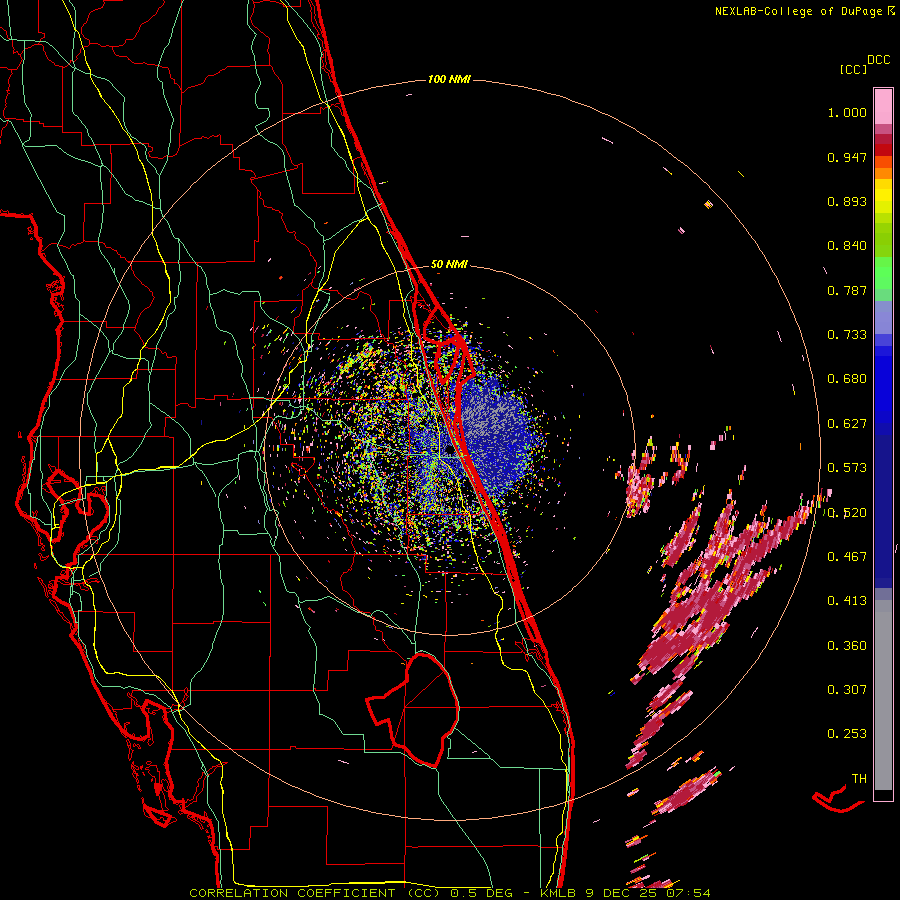Viewport: 900px width, 900px height.
Task: Select the 0.627 legend value
Action: (x=847, y=424)
